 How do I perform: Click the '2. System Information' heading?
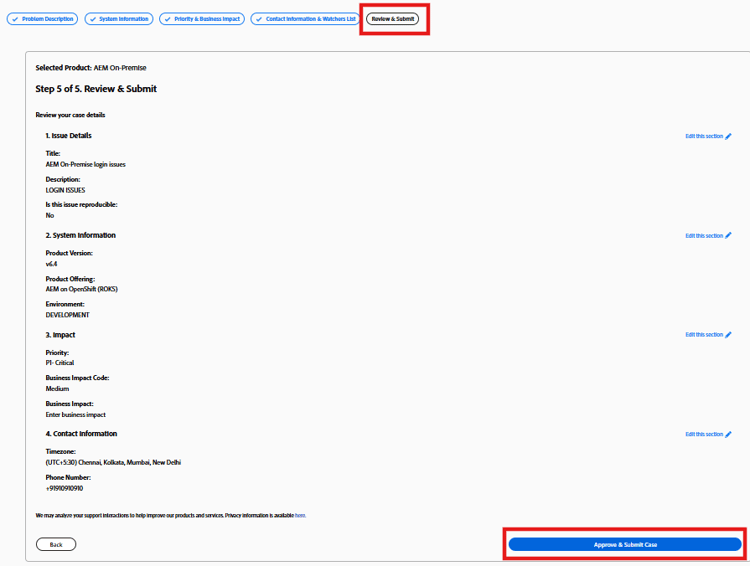pyautogui.click(x=81, y=235)
